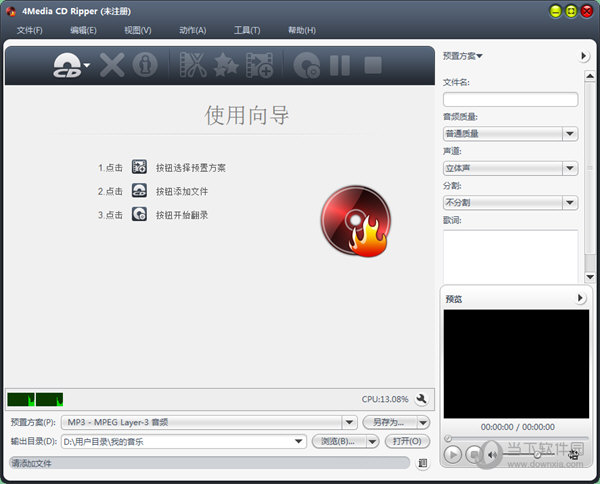Click the Pause toolbar icon
600x484 pixels.
point(340,65)
